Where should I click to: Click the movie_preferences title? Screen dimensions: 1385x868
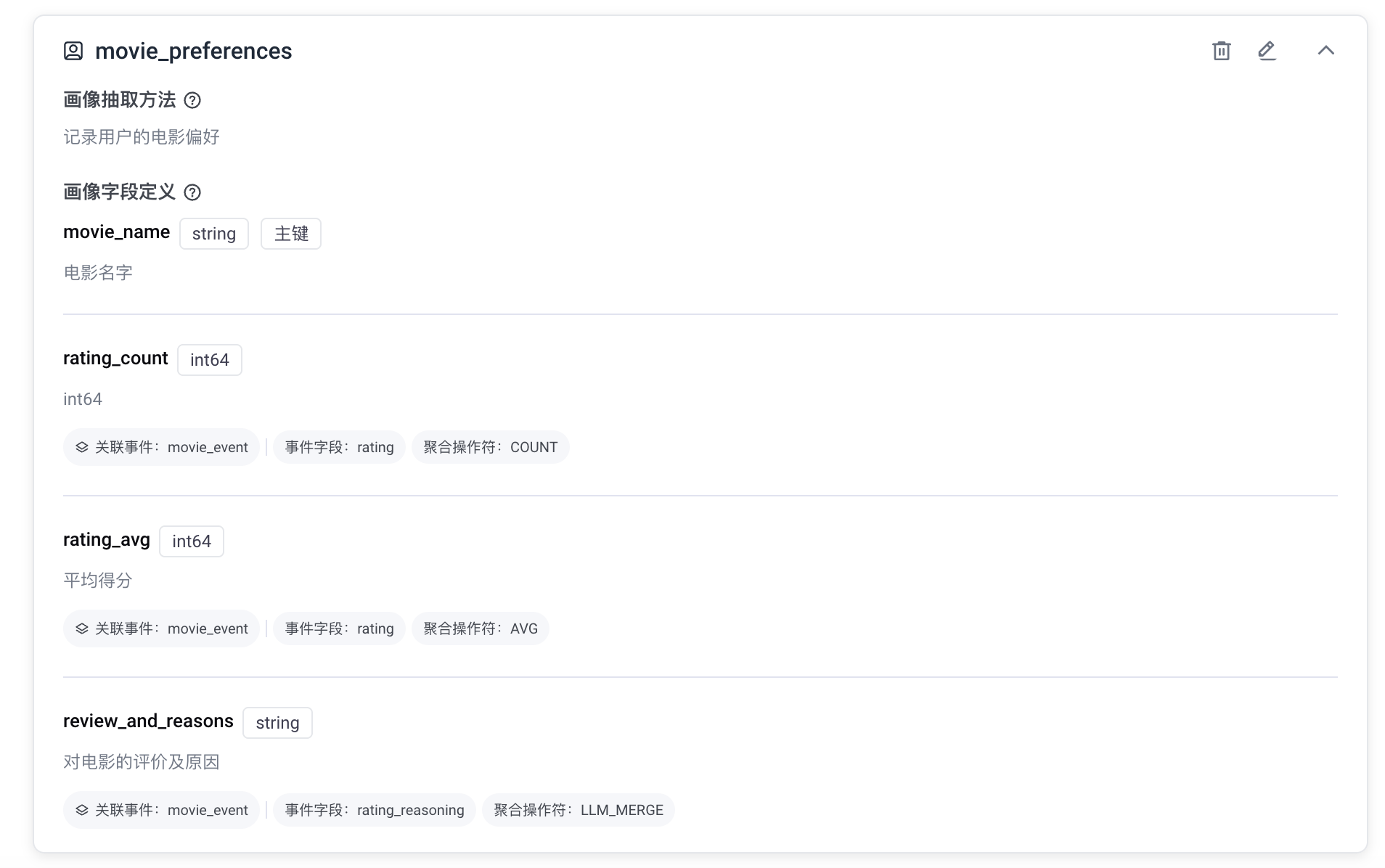(x=193, y=51)
